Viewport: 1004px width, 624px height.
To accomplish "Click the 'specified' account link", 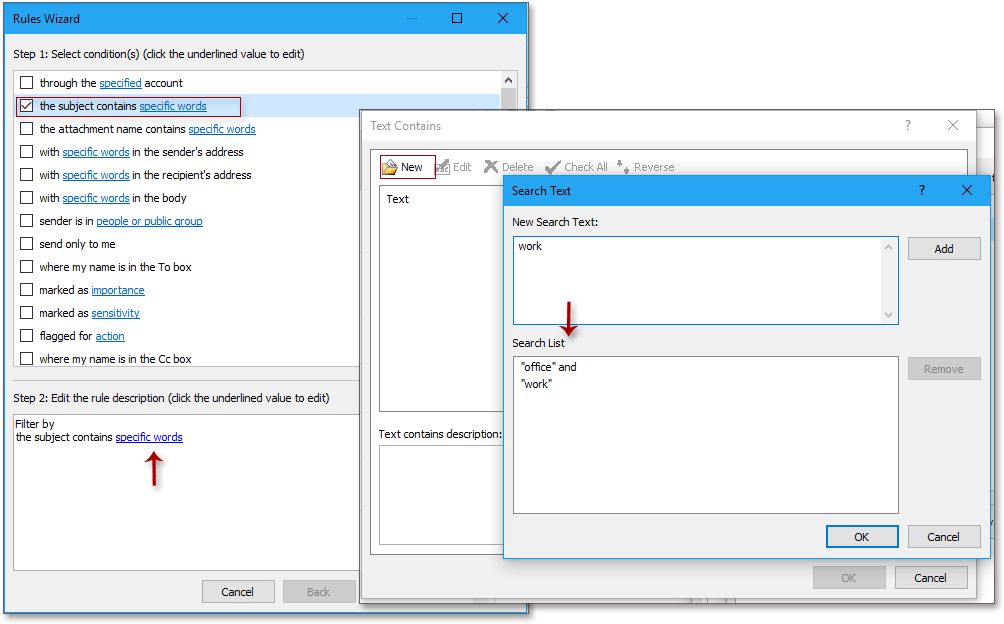I will coord(120,82).
